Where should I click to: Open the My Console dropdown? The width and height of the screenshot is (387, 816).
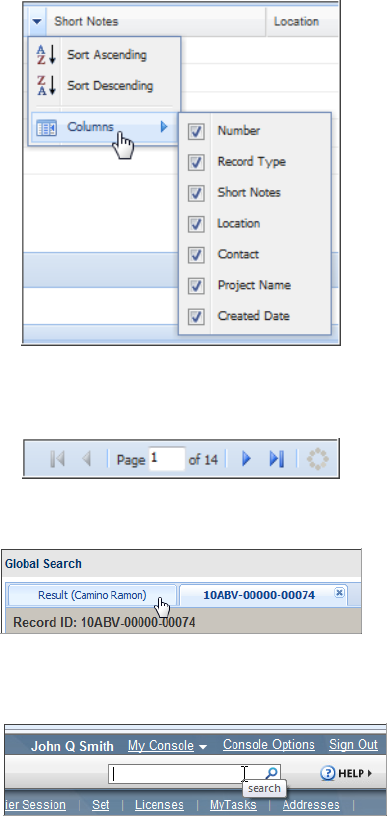tap(167, 746)
